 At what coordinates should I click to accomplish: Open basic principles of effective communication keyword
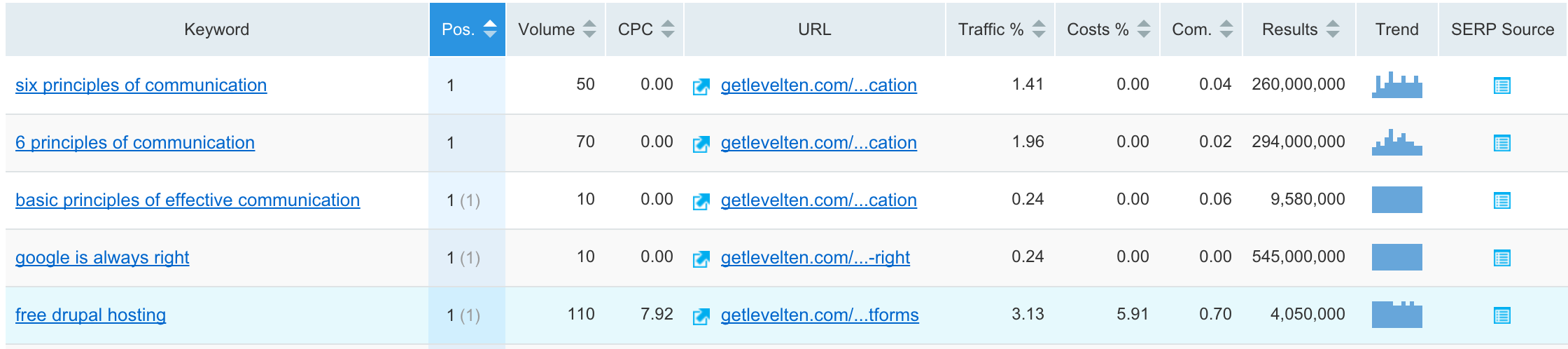click(x=188, y=200)
